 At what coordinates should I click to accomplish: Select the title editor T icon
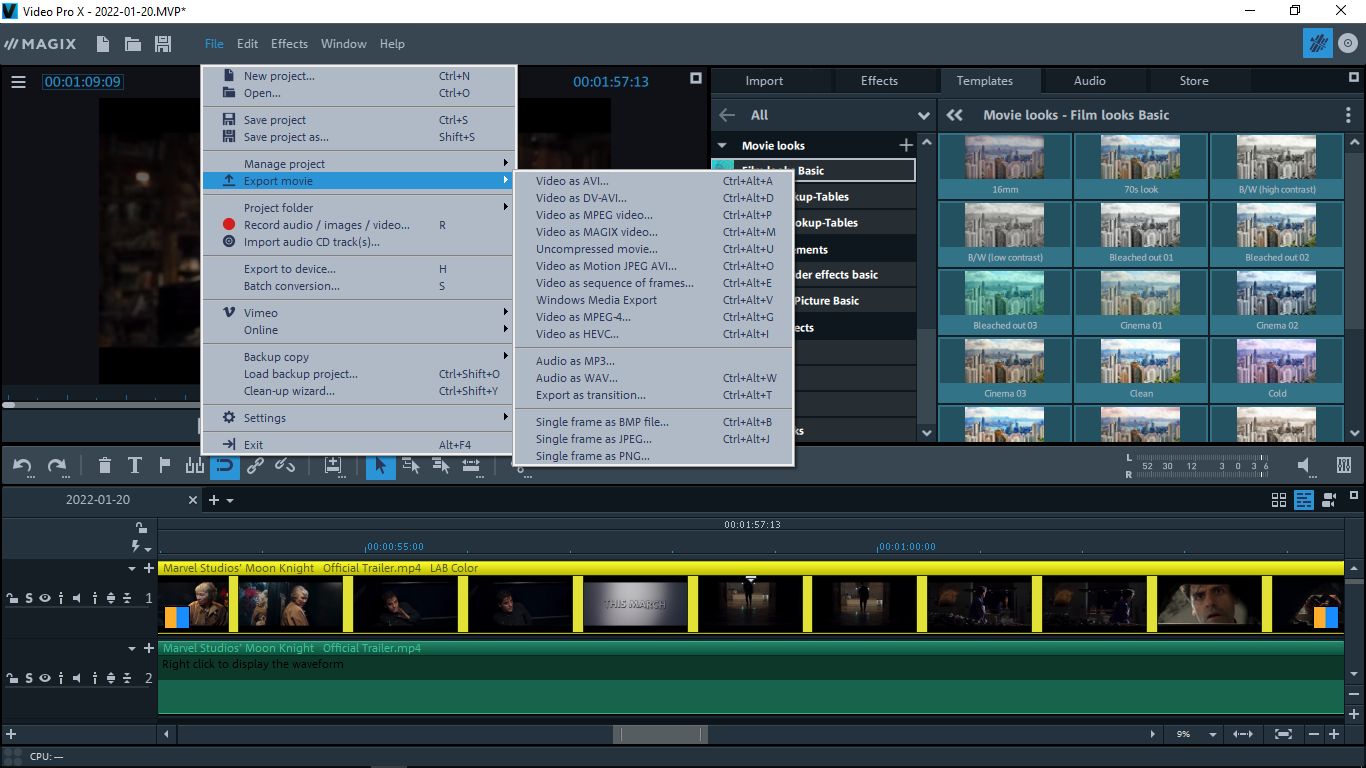click(x=134, y=465)
